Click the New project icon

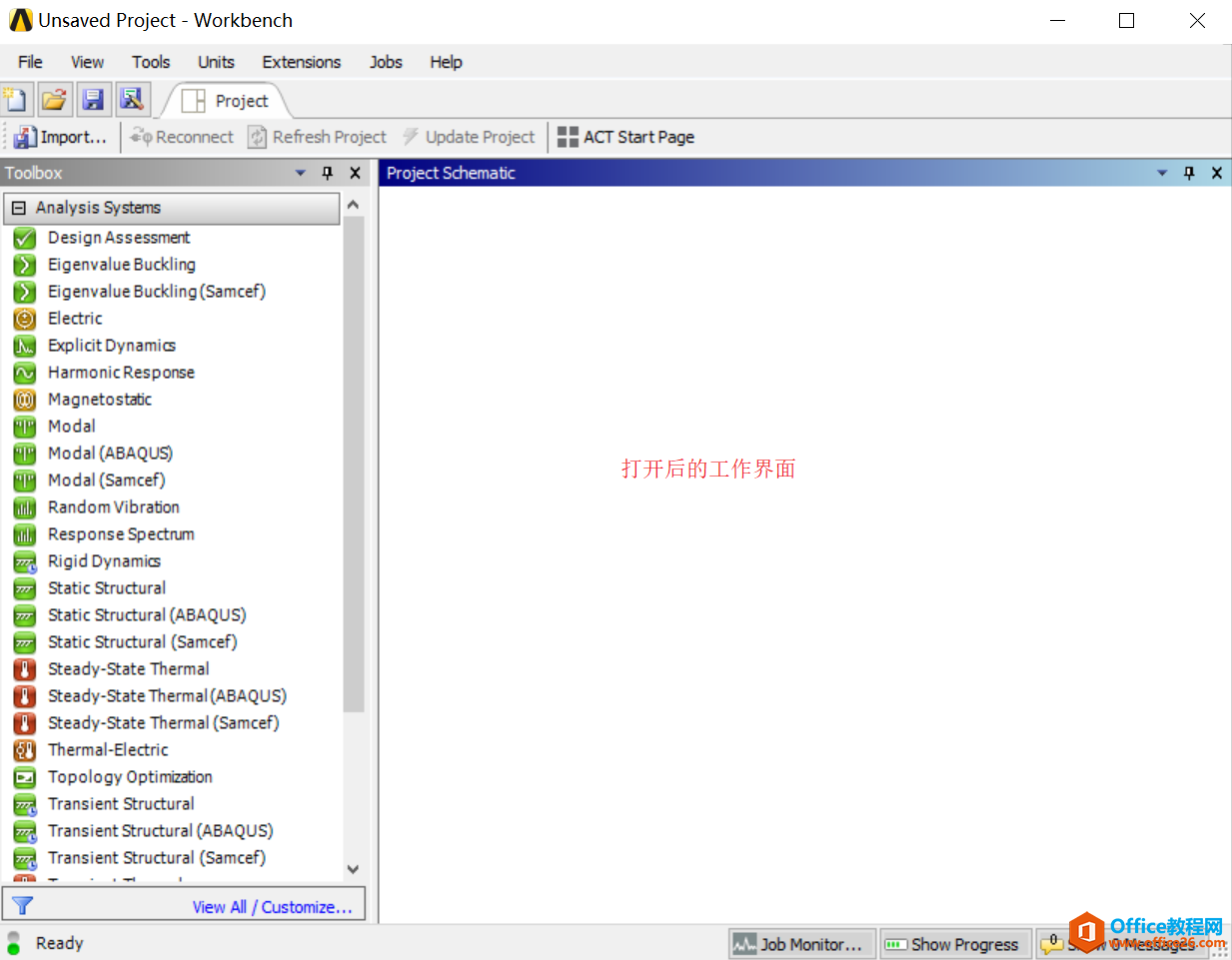[x=16, y=100]
